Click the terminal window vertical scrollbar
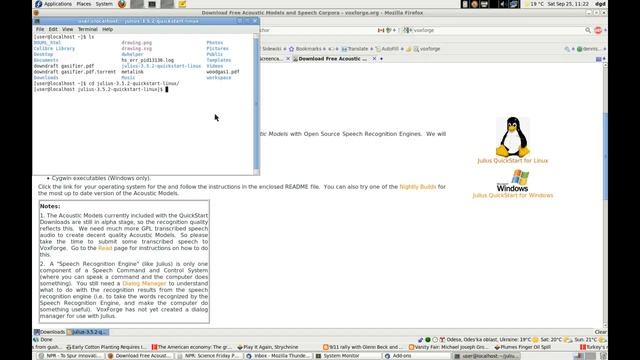640x360 pixels. point(256,104)
